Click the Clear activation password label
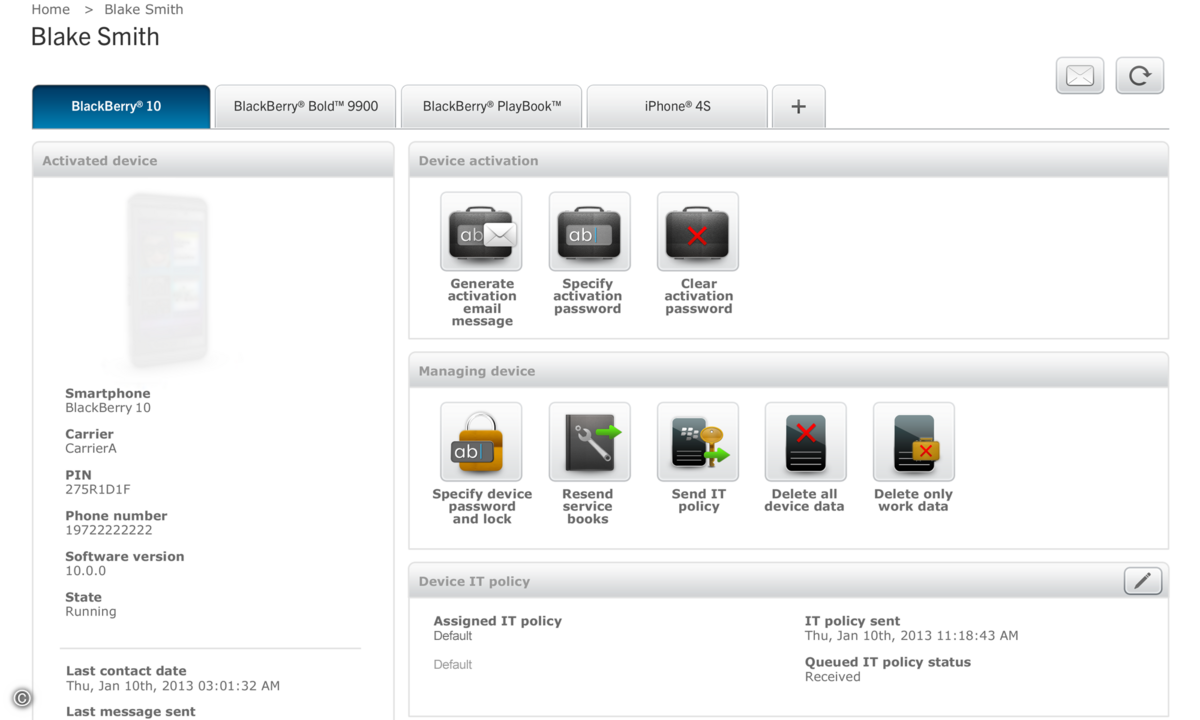Image resolution: width=1200 pixels, height=720 pixels. point(699,296)
